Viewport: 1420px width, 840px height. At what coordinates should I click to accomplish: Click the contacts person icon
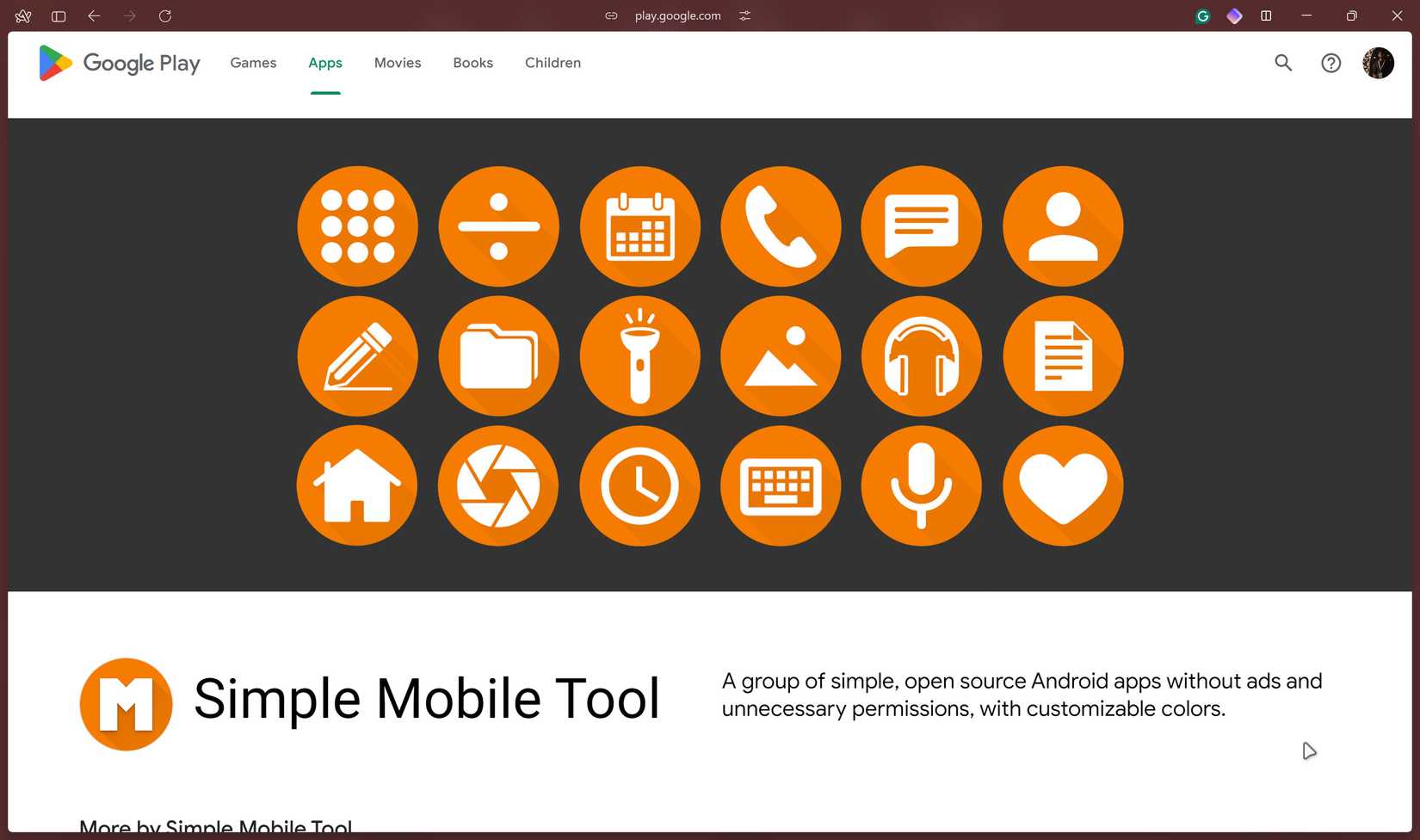pos(1063,226)
